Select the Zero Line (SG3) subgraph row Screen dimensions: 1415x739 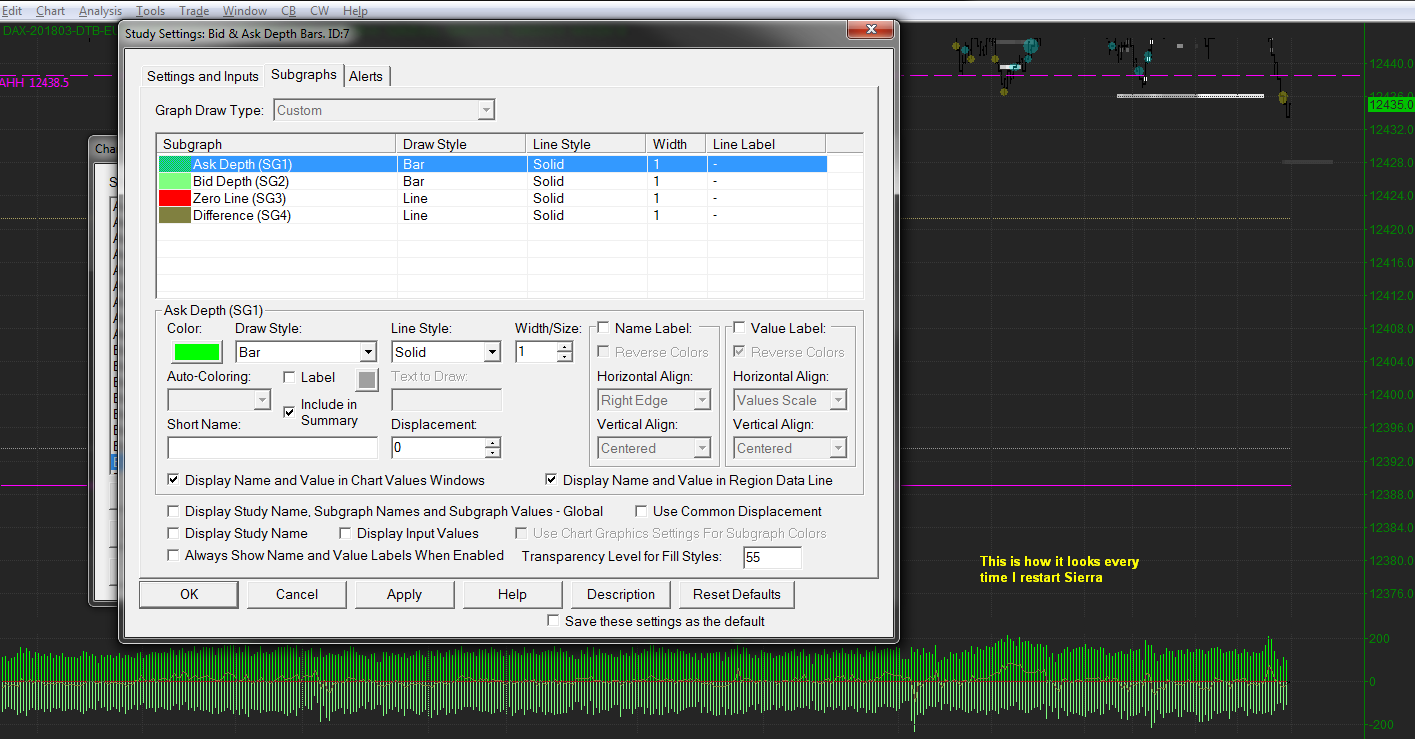click(241, 198)
